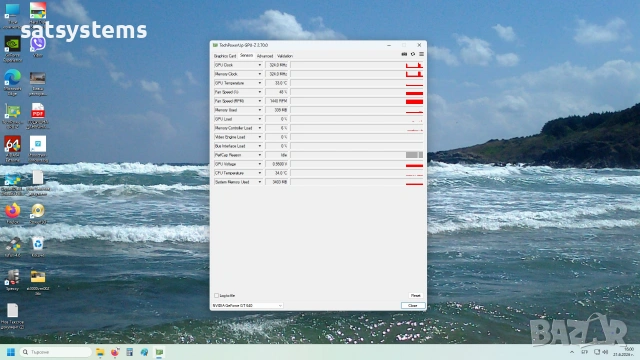The image size is (640, 360).
Task: Expand the PerfCap Reason sensor dropdown
Action: [260, 155]
